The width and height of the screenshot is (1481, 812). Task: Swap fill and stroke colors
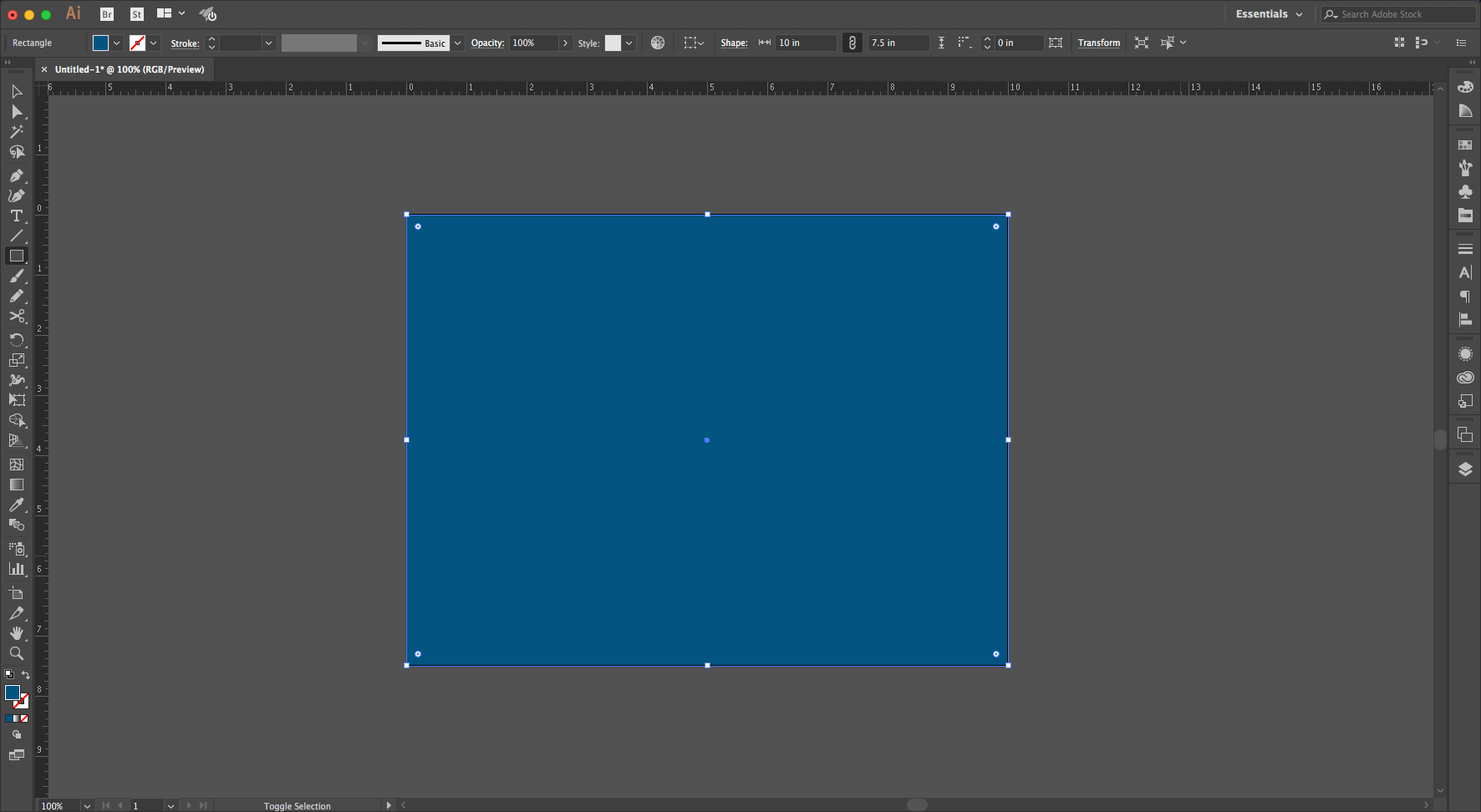tap(26, 675)
